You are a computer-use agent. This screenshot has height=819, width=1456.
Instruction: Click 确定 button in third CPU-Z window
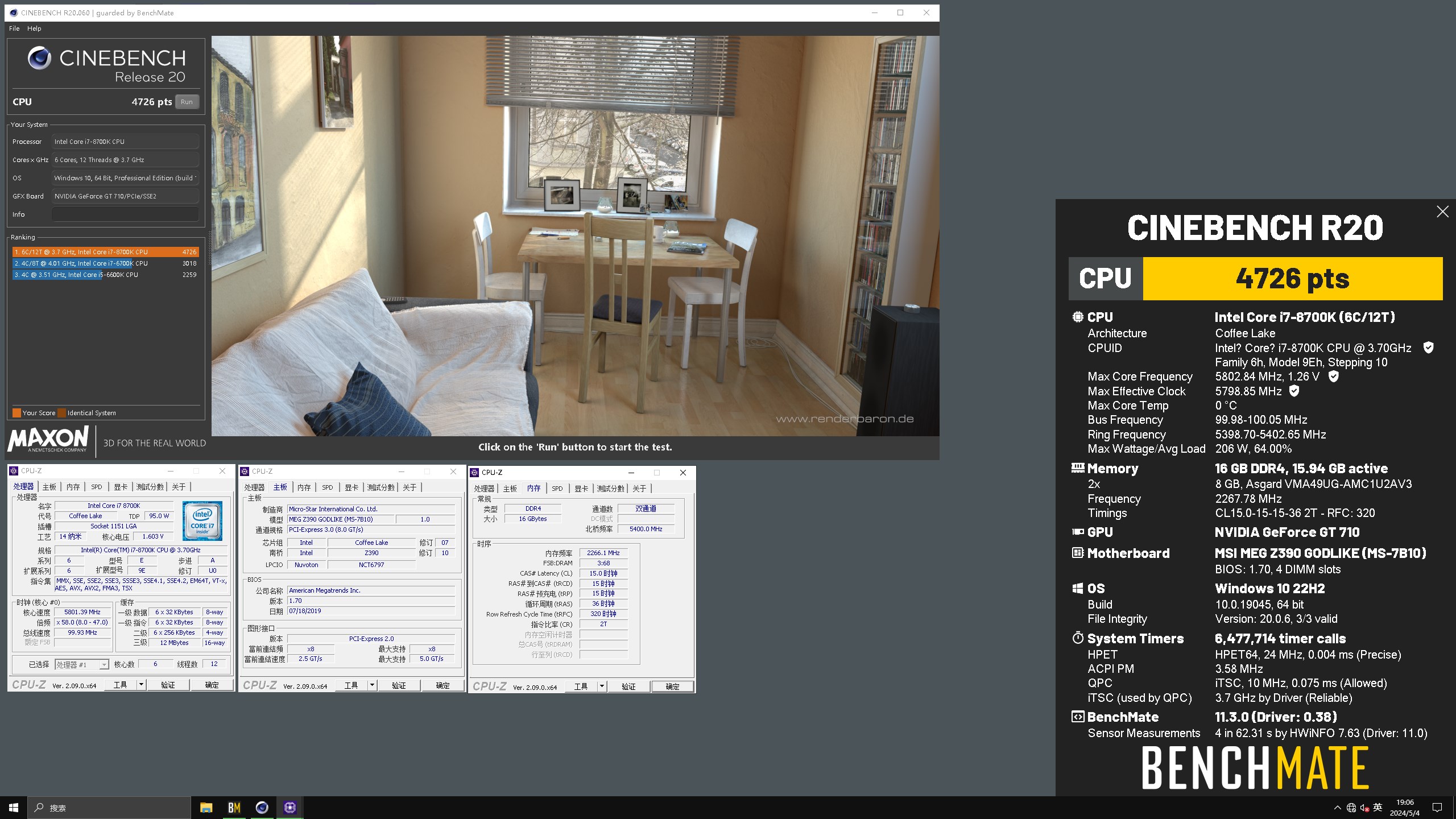(x=672, y=686)
